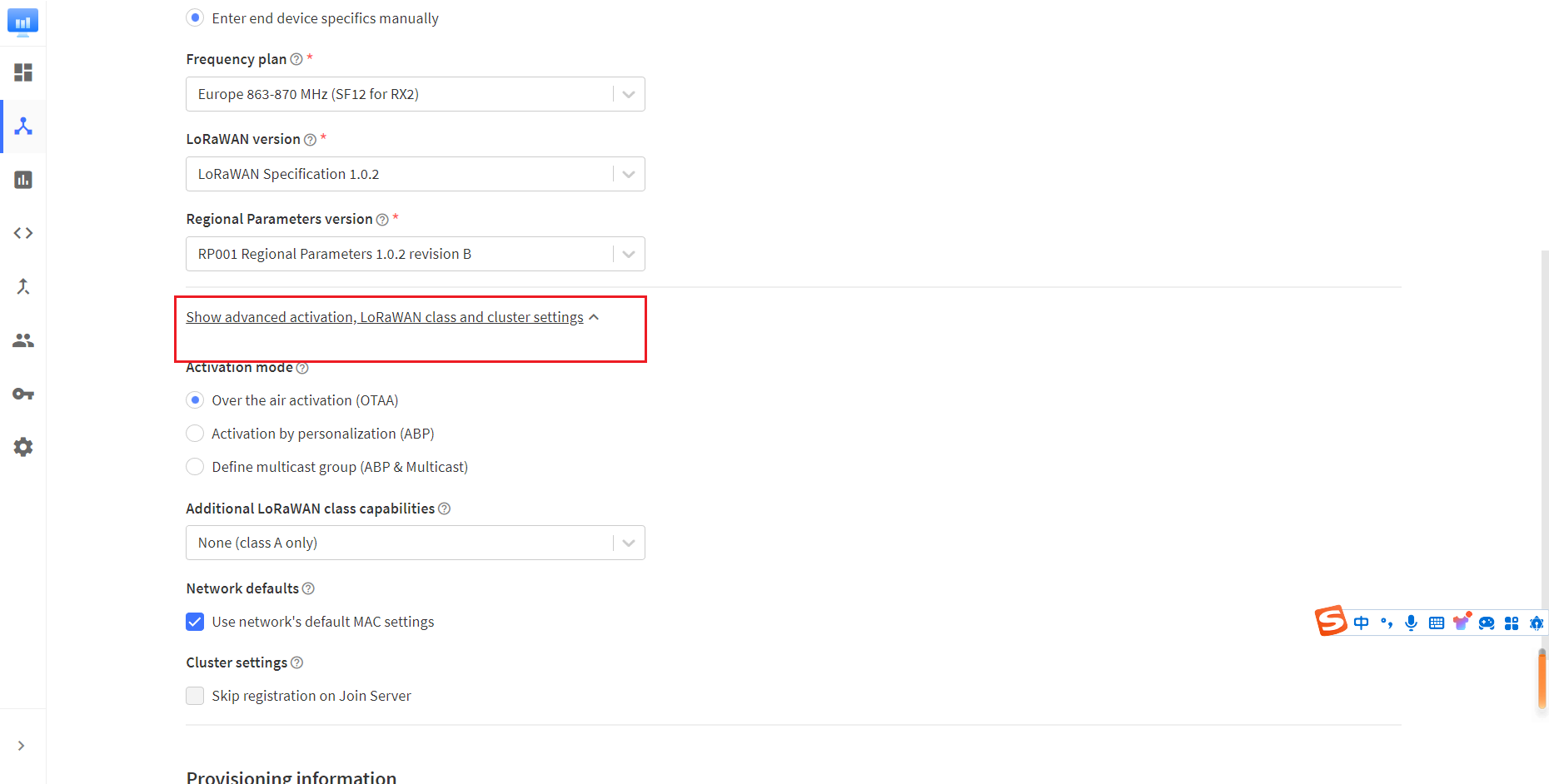
Task: Collapse advanced activation and cluster settings link
Action: click(385, 317)
